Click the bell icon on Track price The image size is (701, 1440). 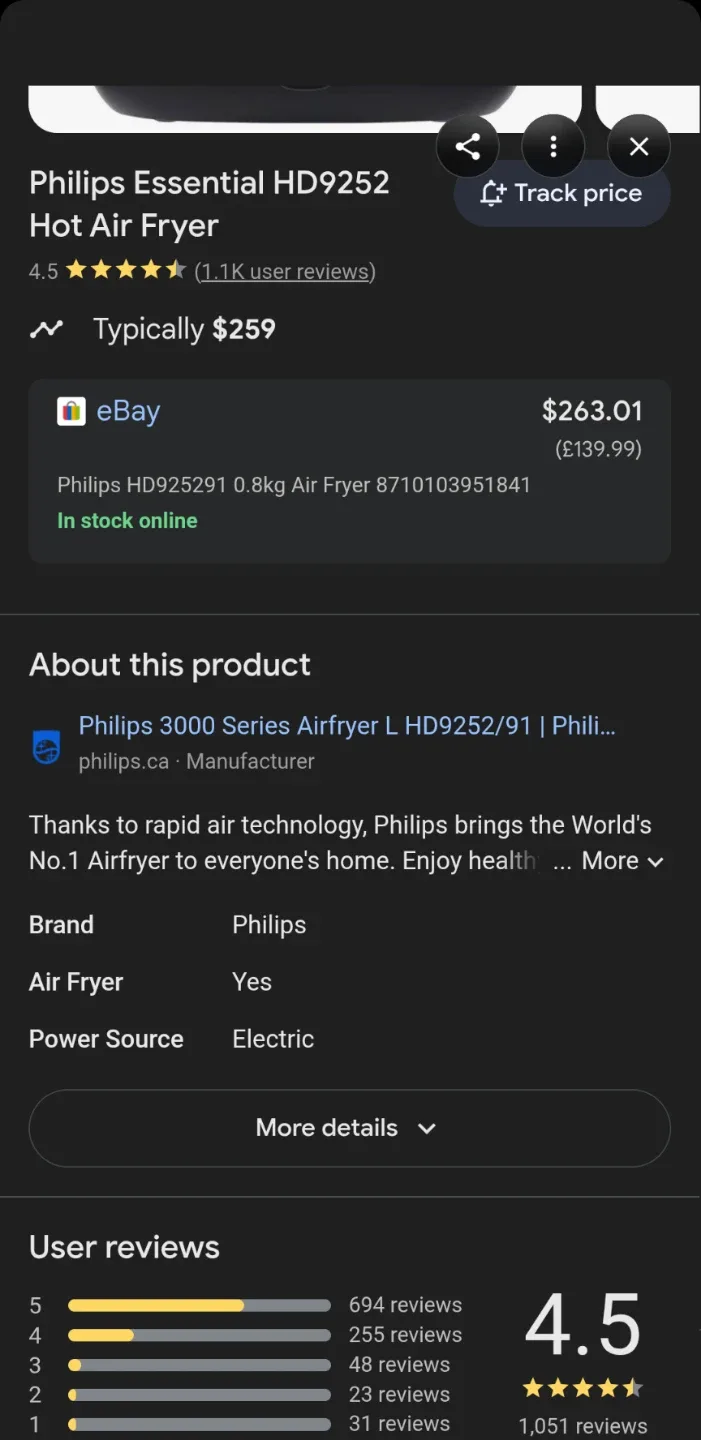pyautogui.click(x=492, y=193)
